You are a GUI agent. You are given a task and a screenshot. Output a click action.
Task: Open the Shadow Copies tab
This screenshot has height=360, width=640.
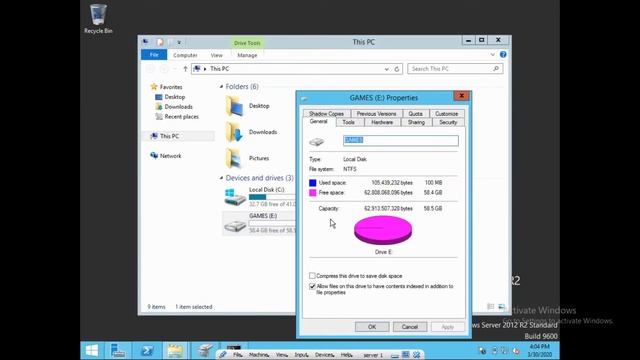326,113
